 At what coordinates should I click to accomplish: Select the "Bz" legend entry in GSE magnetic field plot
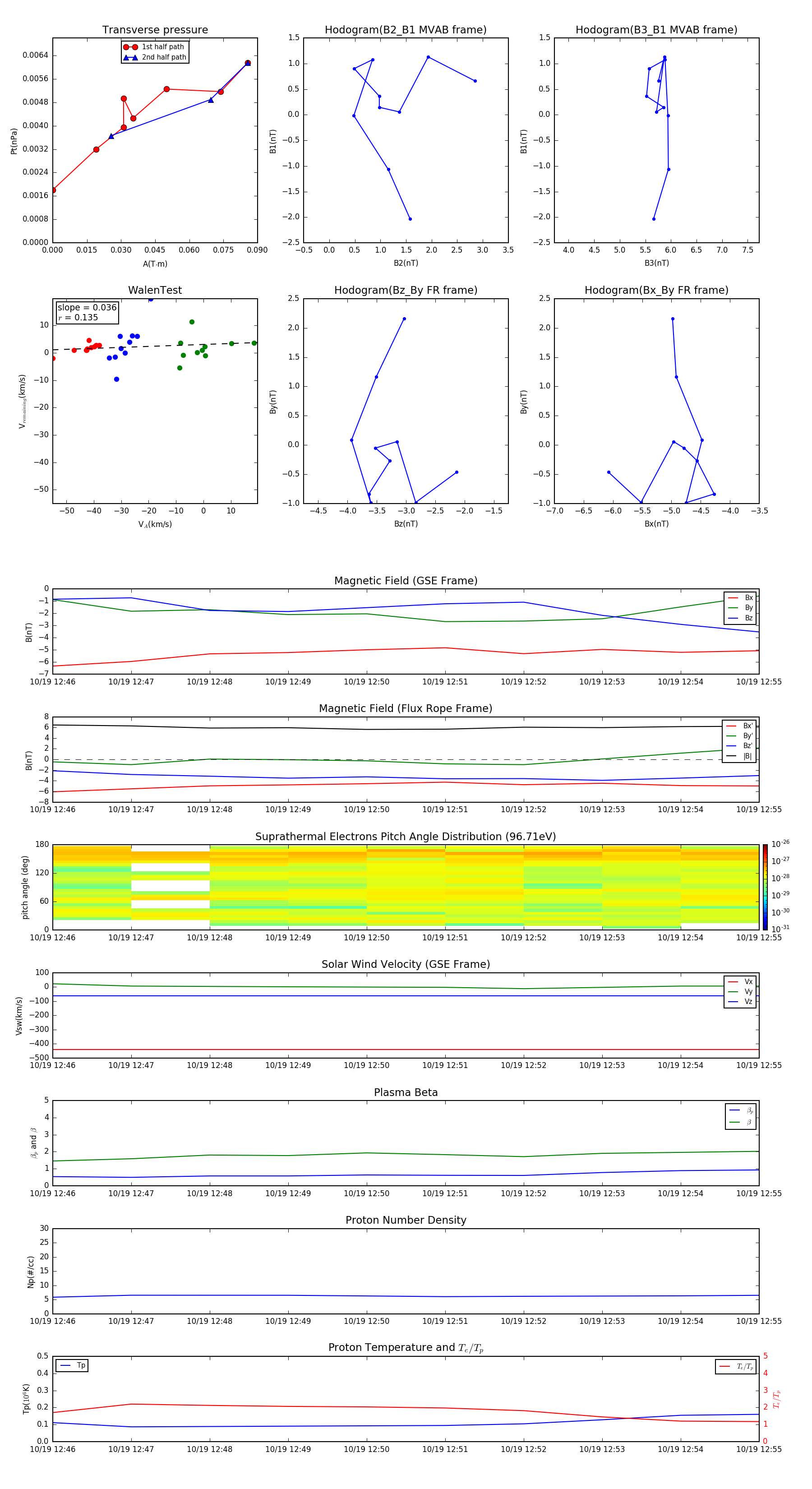click(x=740, y=619)
